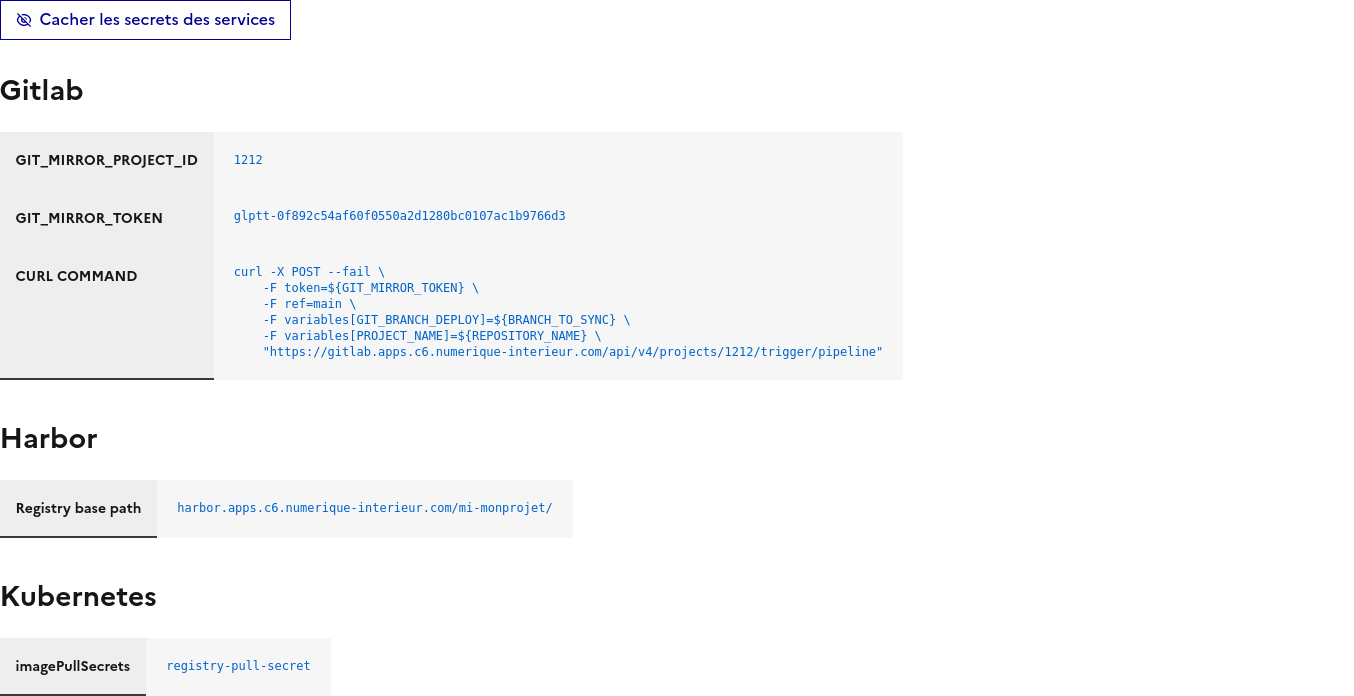Hide secrets via 'Cacher les secrets des services'

point(157,20)
